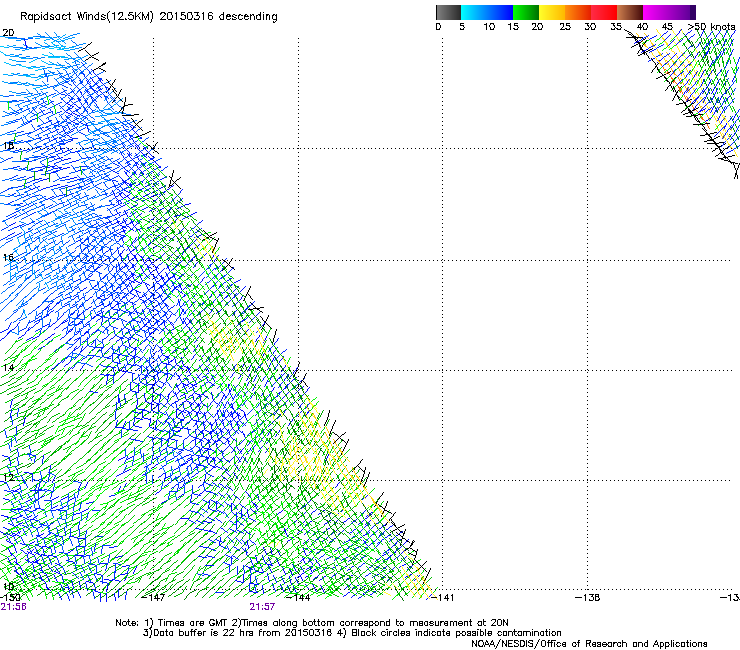The width and height of the screenshot is (740, 650).
Task: Select the cyan-blue 5-15 knots color swatch
Action: [x=487, y=12]
